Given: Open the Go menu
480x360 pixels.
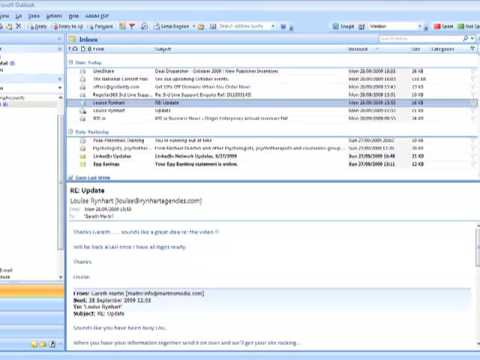Looking at the screenshot, I should [x=18, y=16].
